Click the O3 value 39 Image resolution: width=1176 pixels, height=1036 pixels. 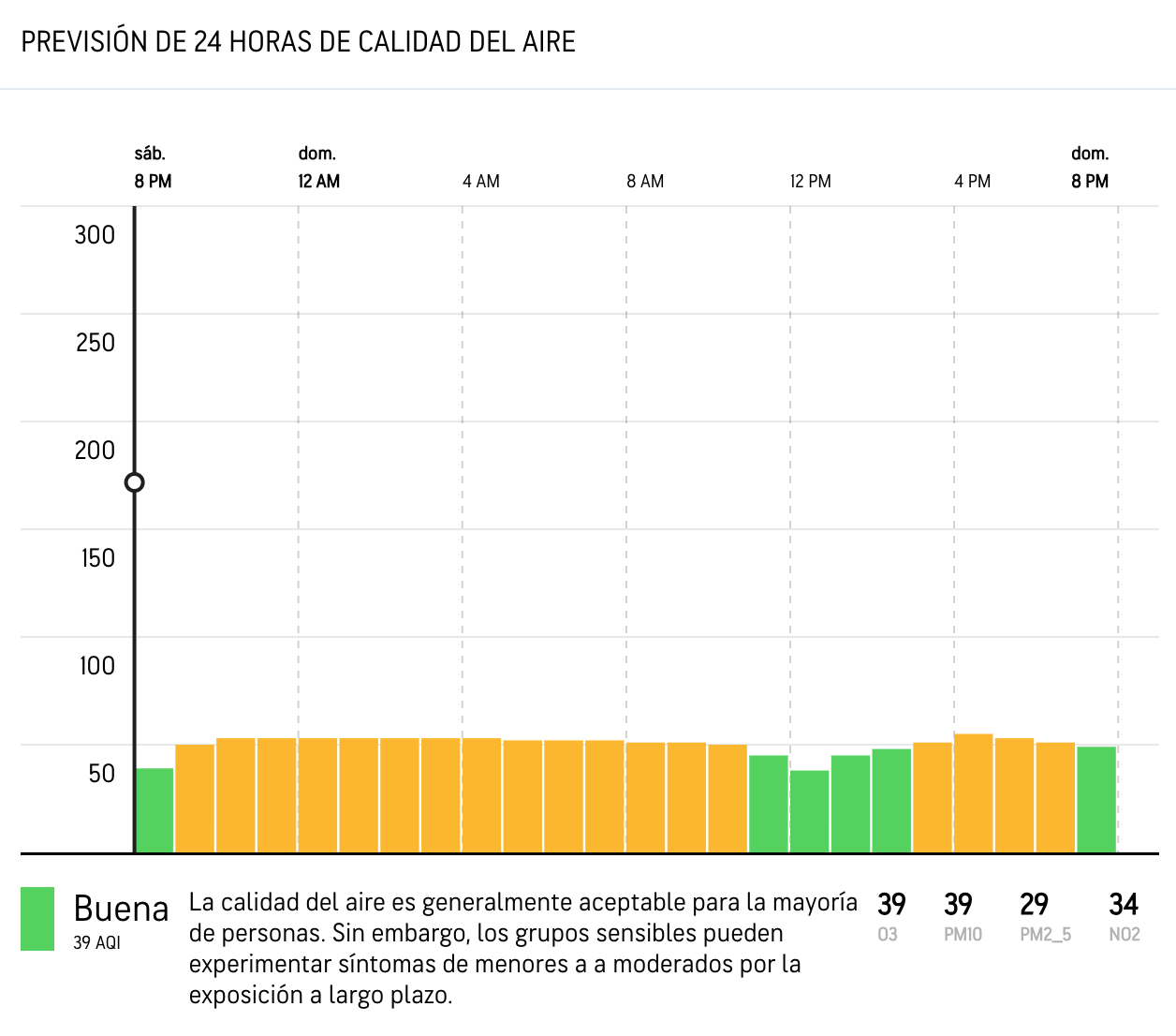[891, 905]
